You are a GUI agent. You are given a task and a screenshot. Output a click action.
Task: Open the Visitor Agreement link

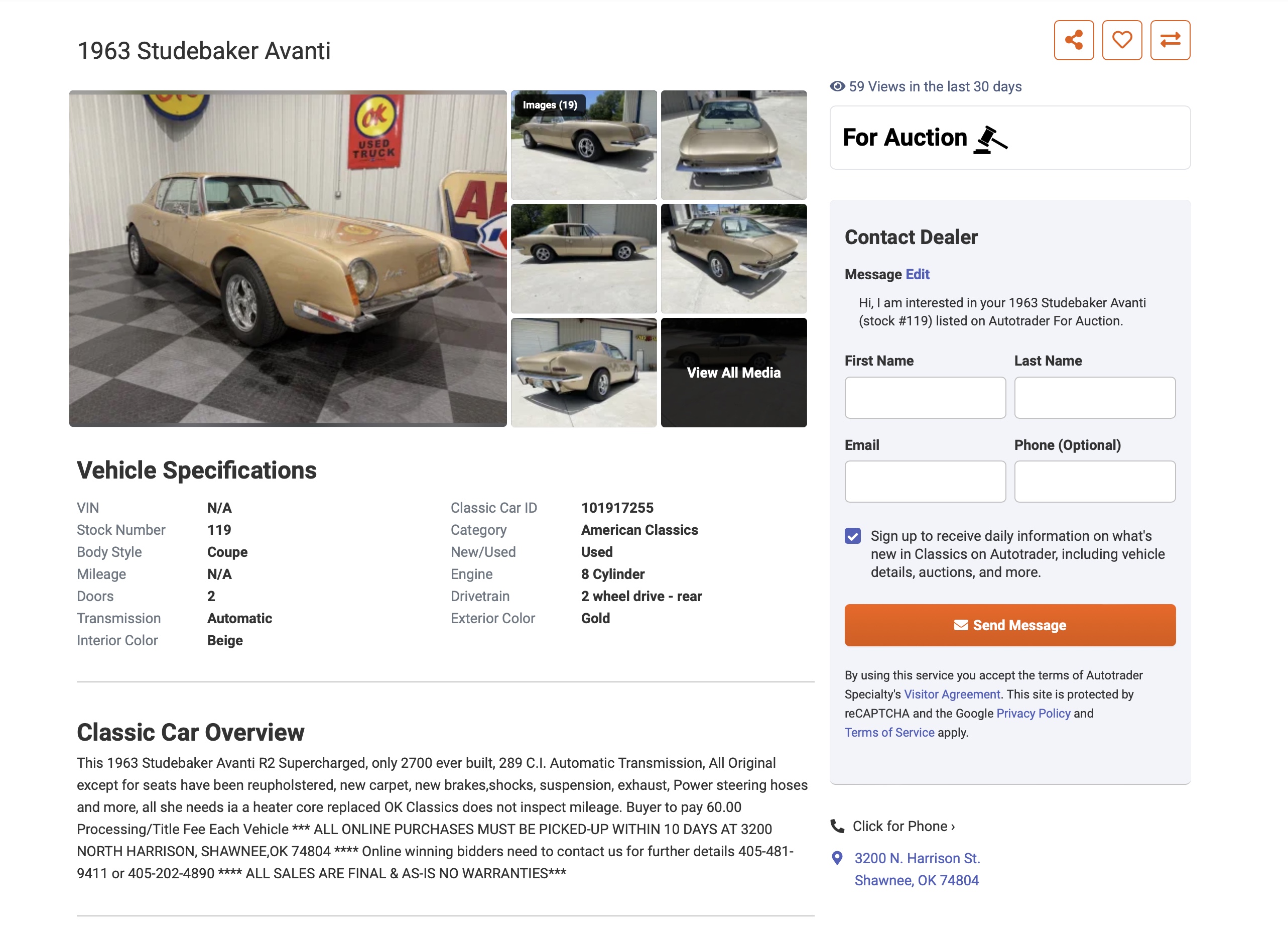[952, 694]
